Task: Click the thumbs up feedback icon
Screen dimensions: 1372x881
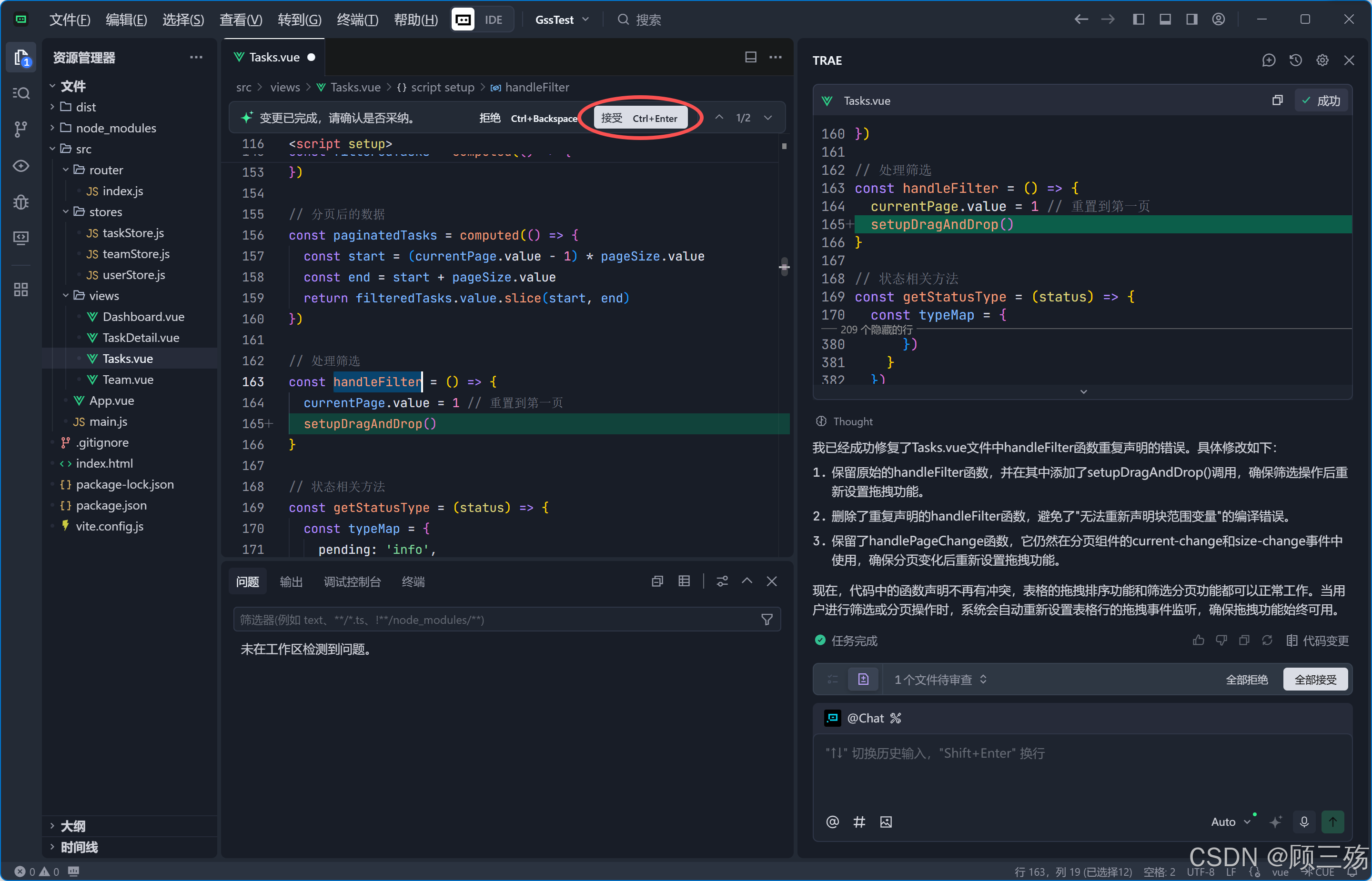Action: (1198, 640)
